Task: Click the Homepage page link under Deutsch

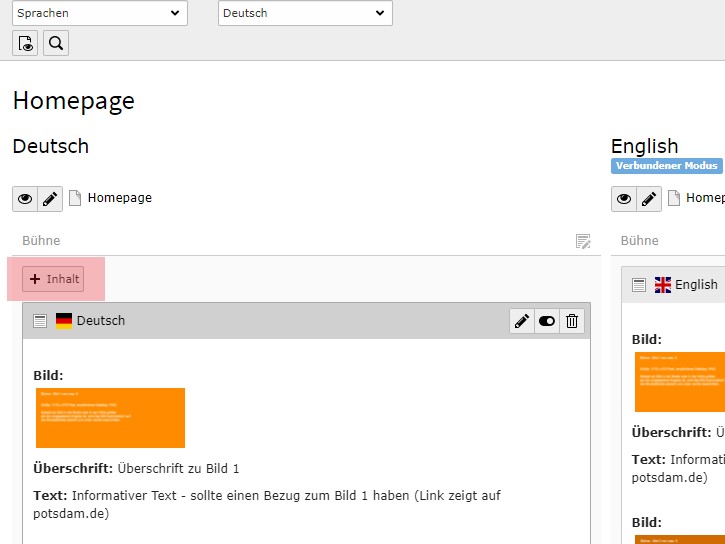Action: pos(119,198)
